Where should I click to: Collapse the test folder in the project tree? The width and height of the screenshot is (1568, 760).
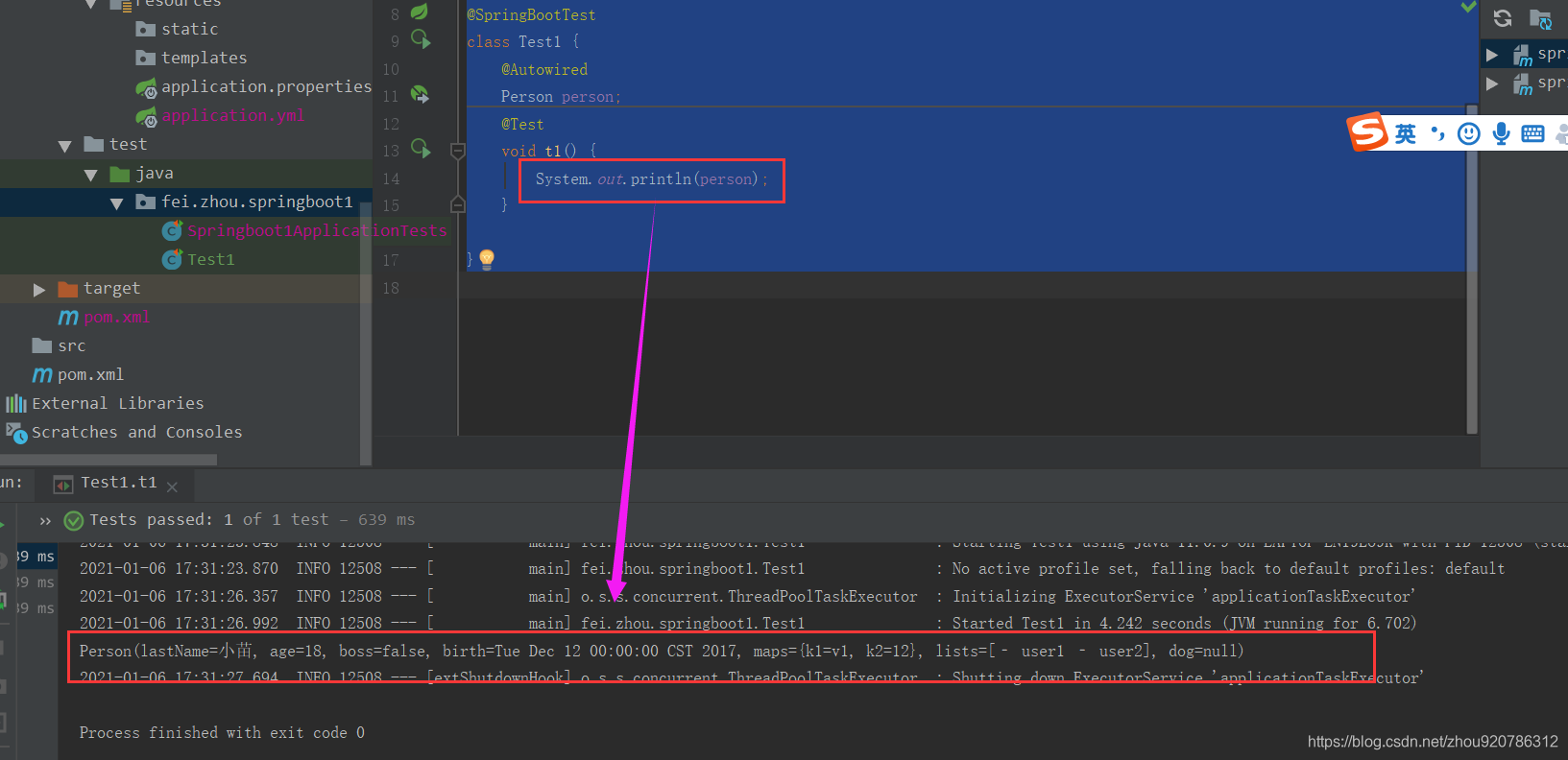[x=64, y=146]
